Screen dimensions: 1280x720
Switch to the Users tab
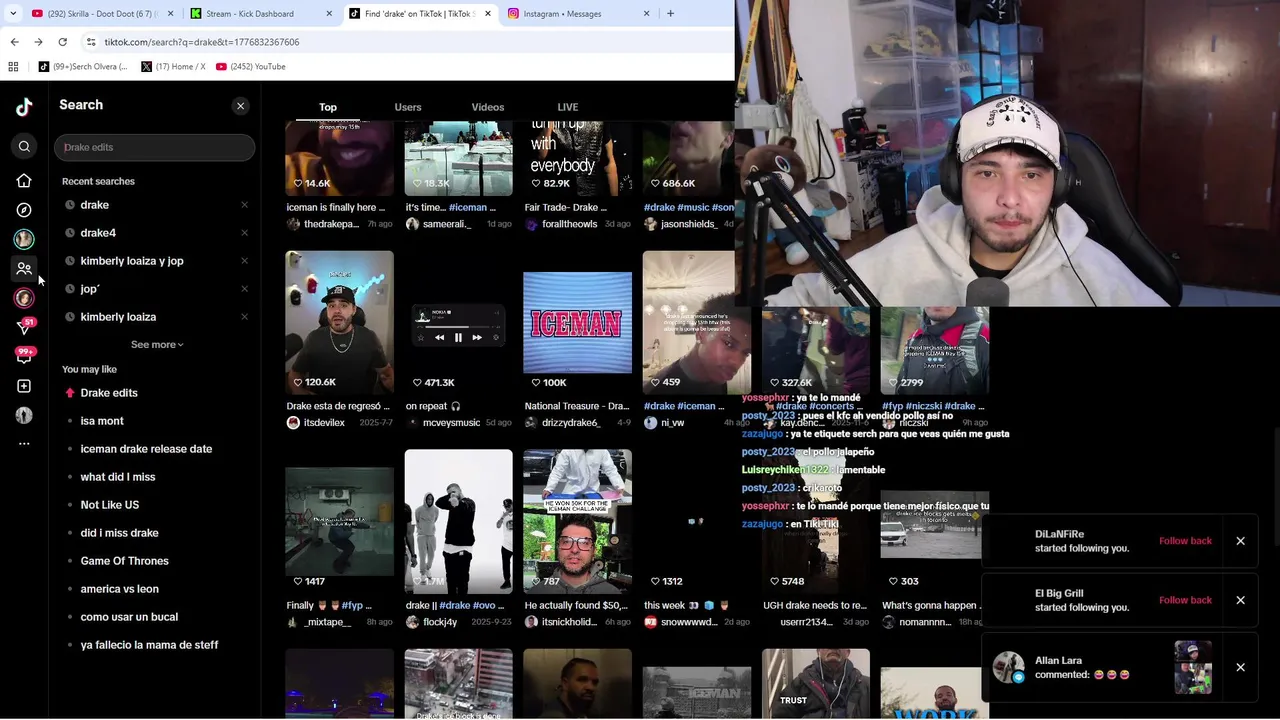pos(408,107)
